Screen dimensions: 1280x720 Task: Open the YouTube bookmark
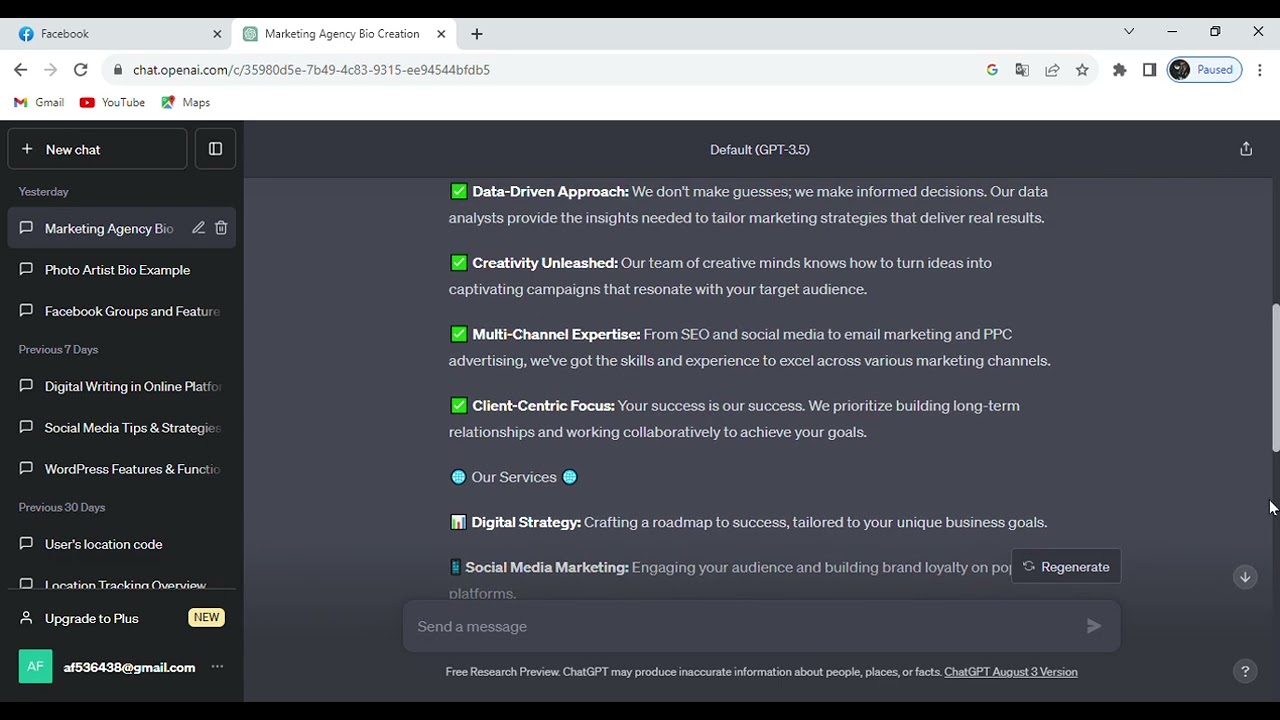[x=112, y=102]
